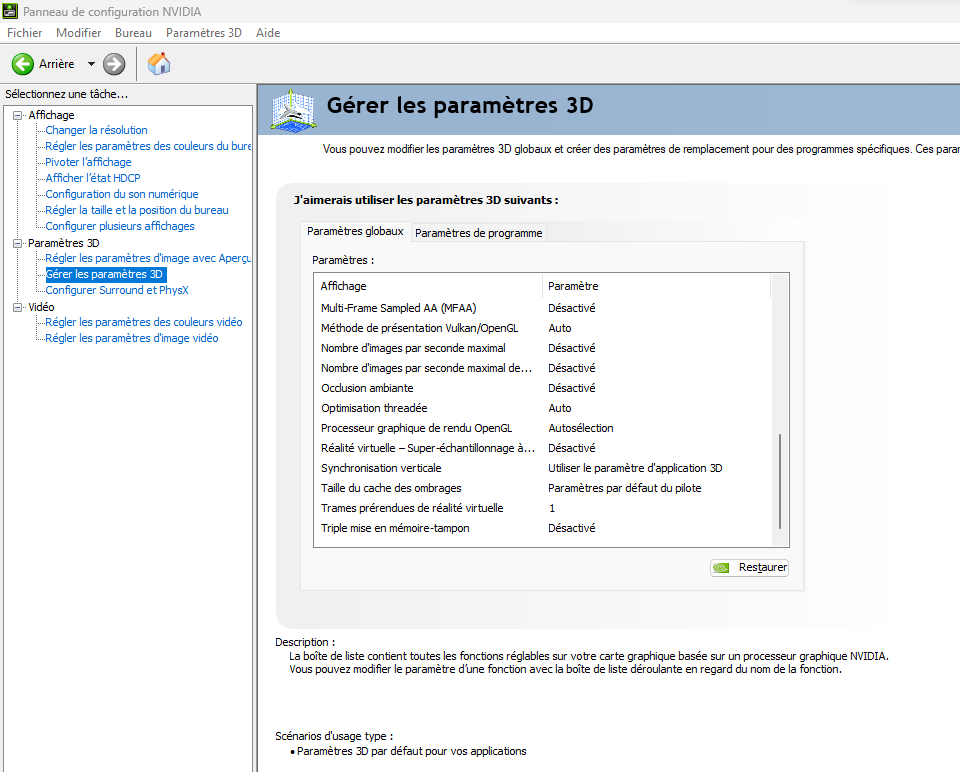Click the forward navigation arrow icon
Viewport: 960px width, 772px height.
point(114,64)
